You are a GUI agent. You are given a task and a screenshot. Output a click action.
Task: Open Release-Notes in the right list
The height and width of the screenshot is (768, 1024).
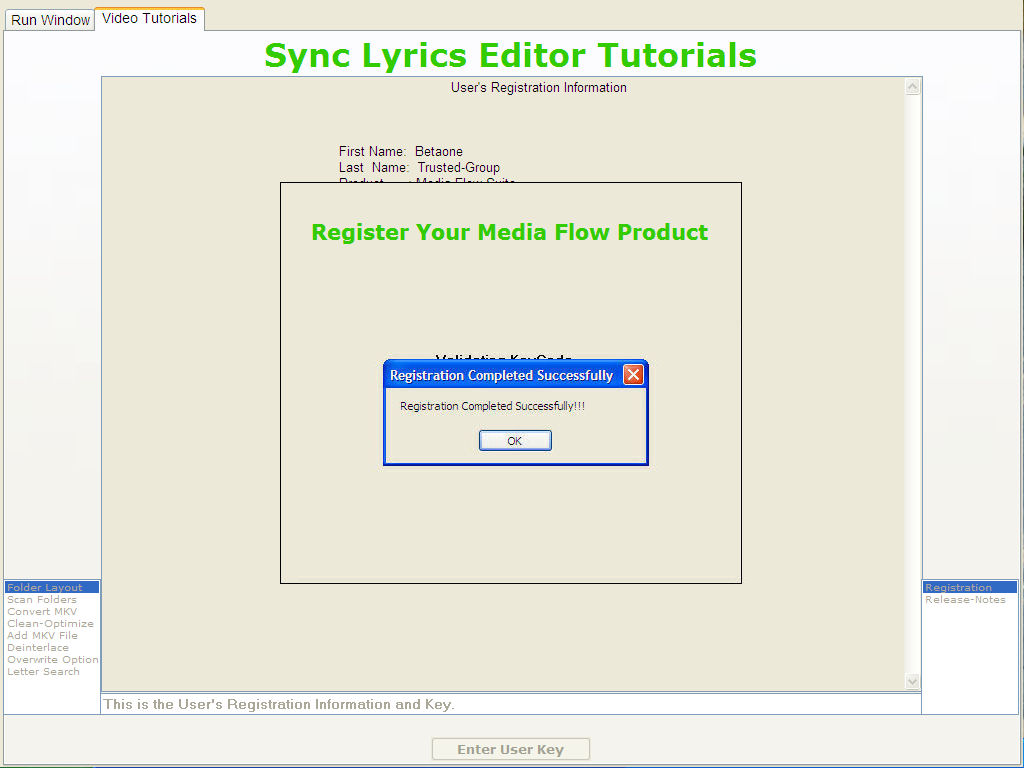[x=970, y=600]
